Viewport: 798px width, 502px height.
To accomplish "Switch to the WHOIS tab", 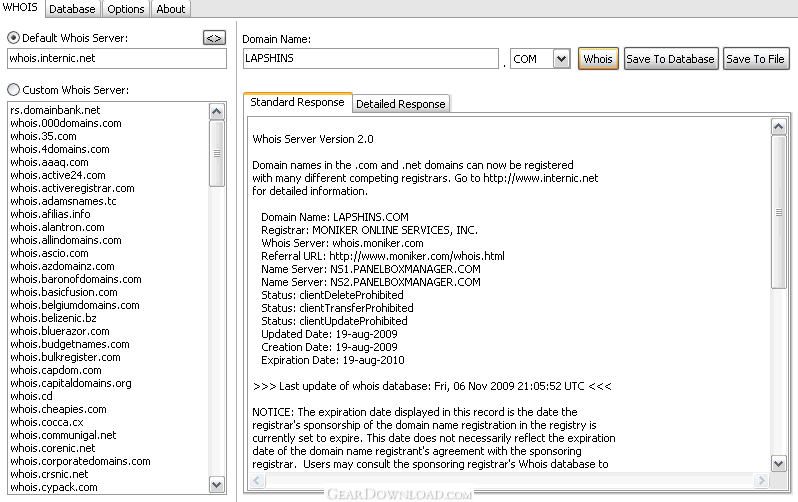I will click(20, 8).
